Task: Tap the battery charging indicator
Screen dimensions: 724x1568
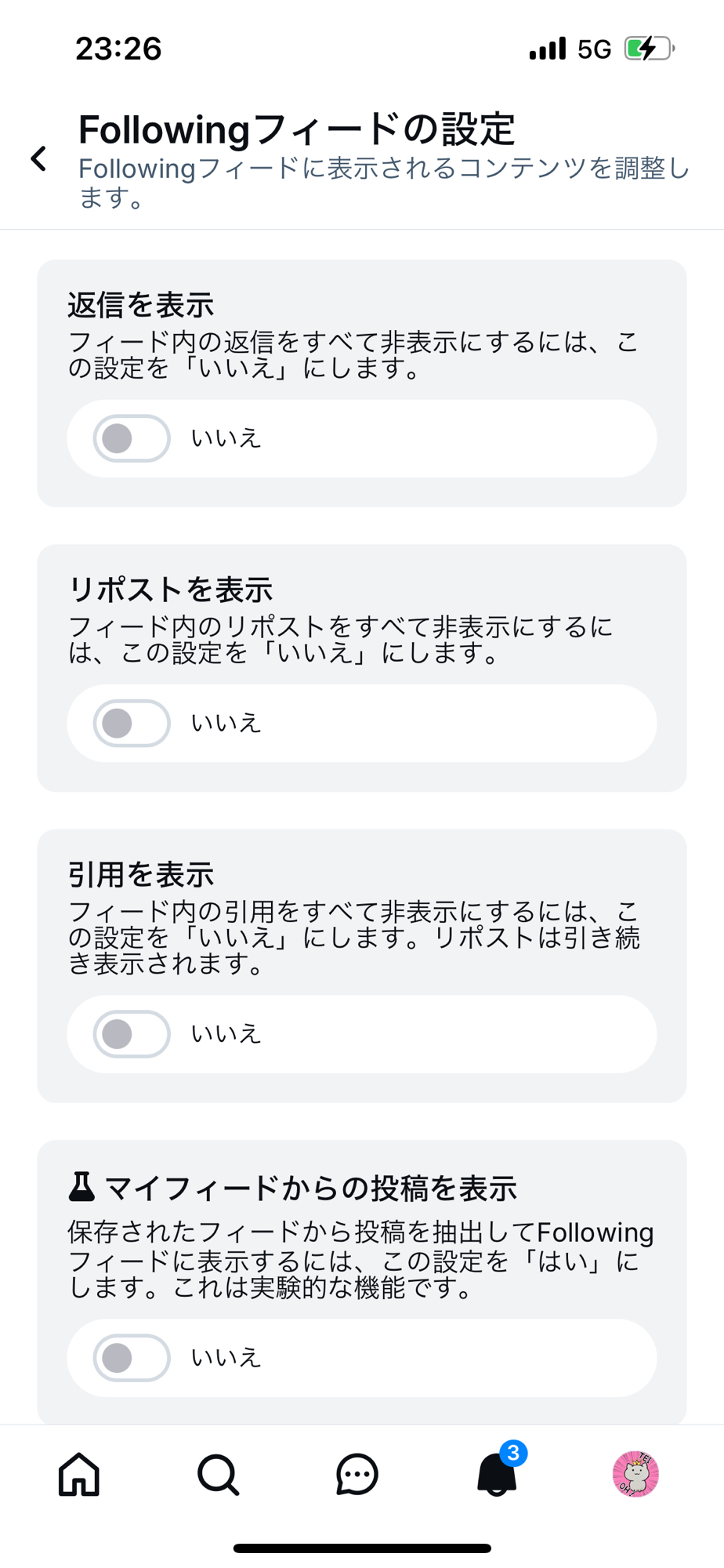Action: pos(649,49)
